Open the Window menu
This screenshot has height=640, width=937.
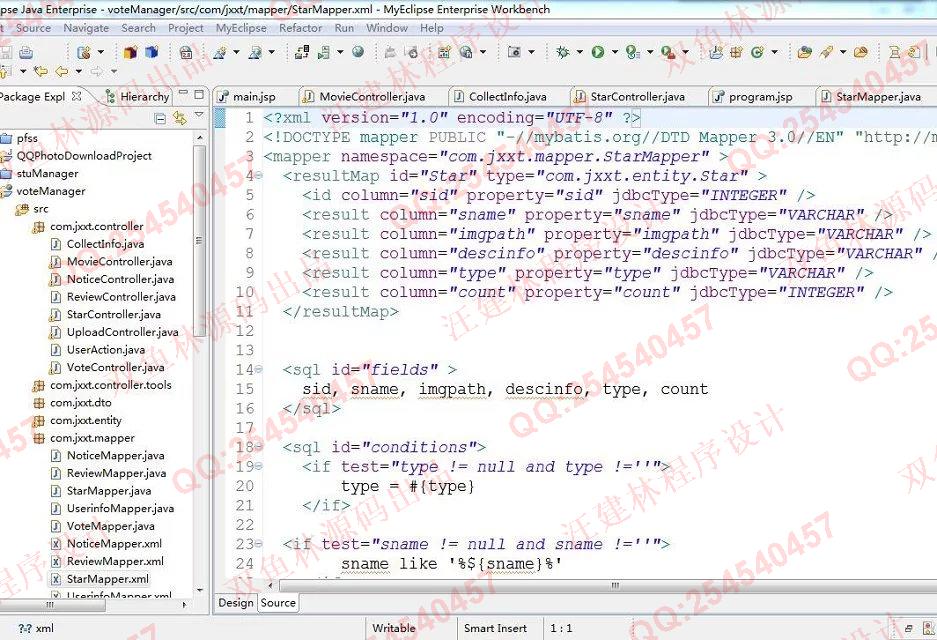[x=387, y=28]
